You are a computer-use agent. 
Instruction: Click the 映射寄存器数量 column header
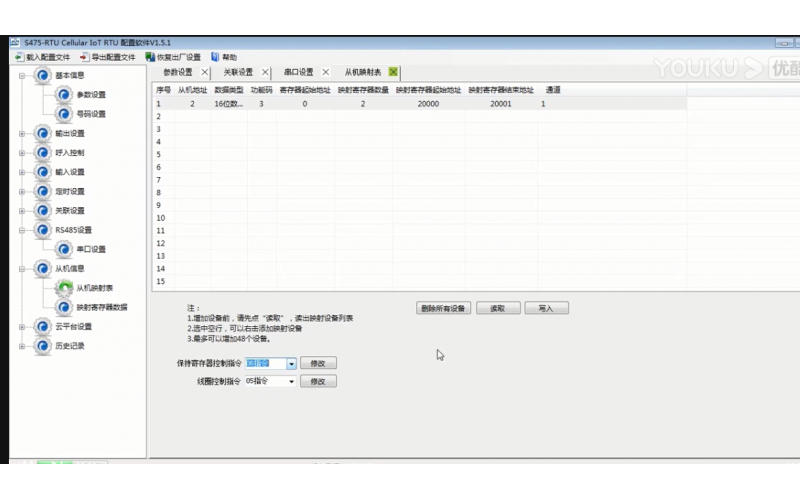pos(363,90)
